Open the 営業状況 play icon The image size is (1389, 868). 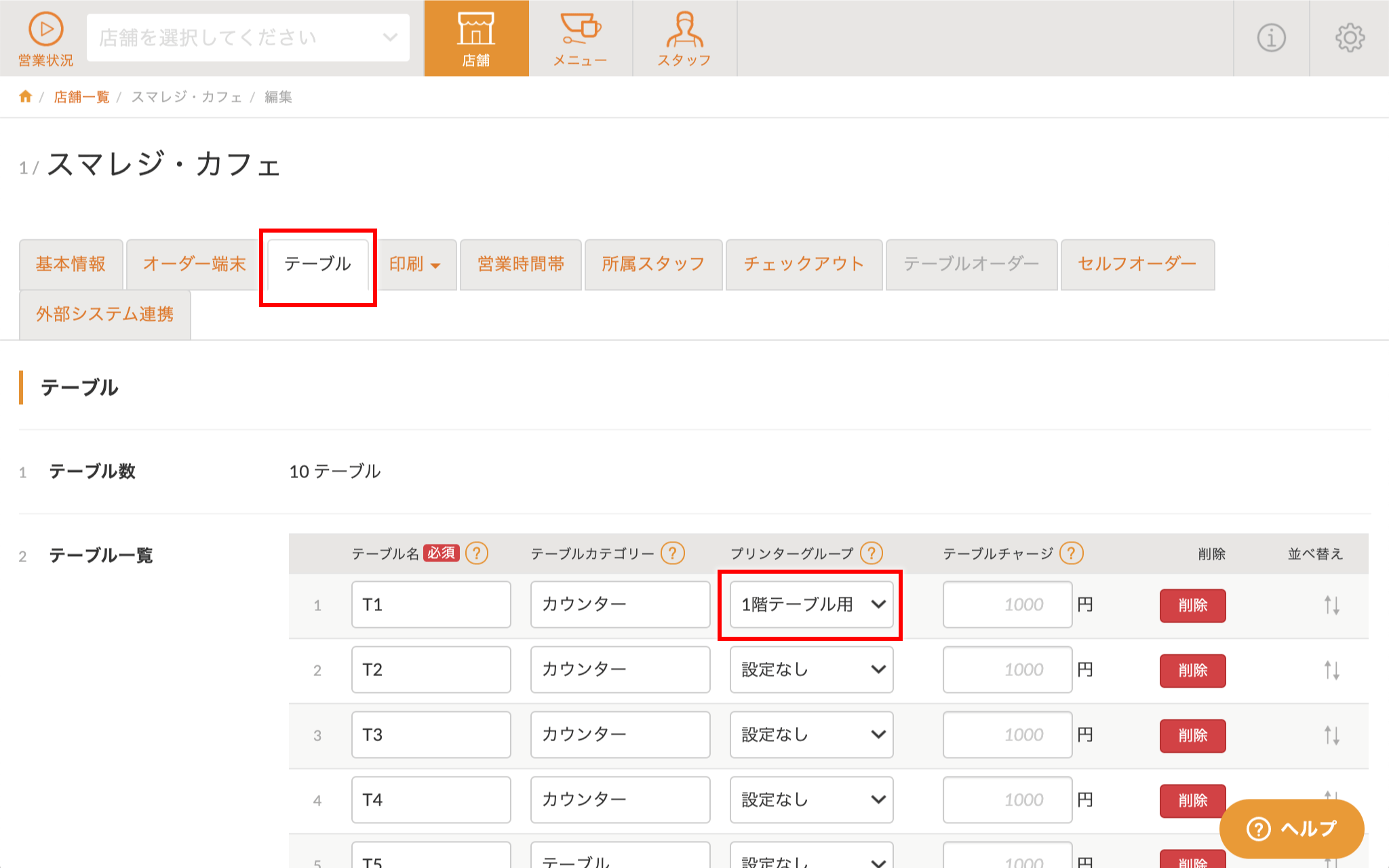pos(46,29)
